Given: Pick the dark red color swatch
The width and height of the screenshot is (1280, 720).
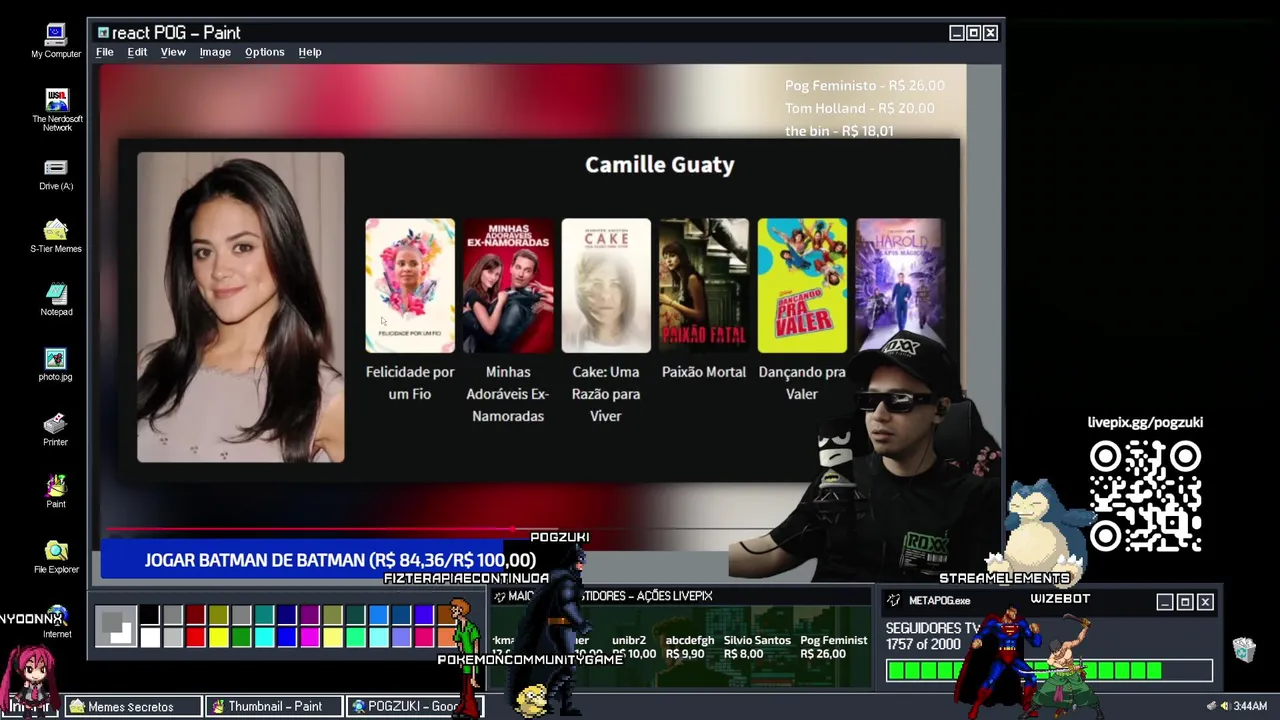Looking at the screenshot, I should tap(196, 615).
